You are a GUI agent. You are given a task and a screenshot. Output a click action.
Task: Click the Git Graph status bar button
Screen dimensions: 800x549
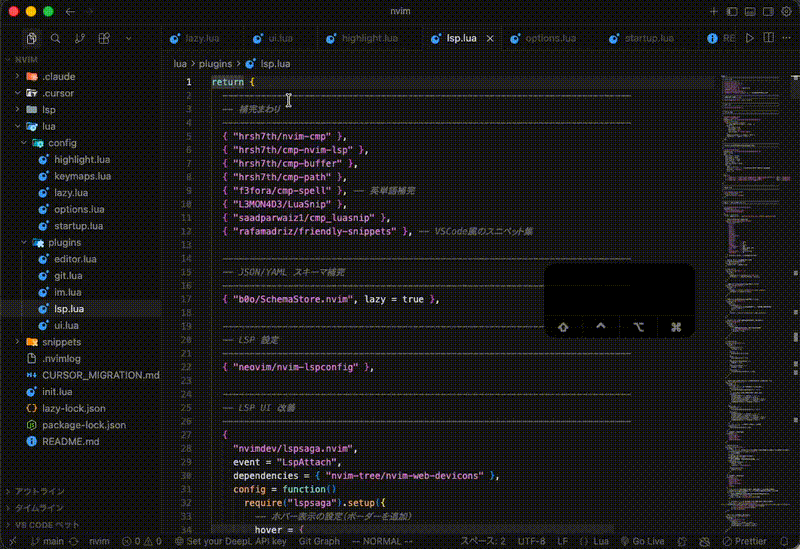point(320,541)
